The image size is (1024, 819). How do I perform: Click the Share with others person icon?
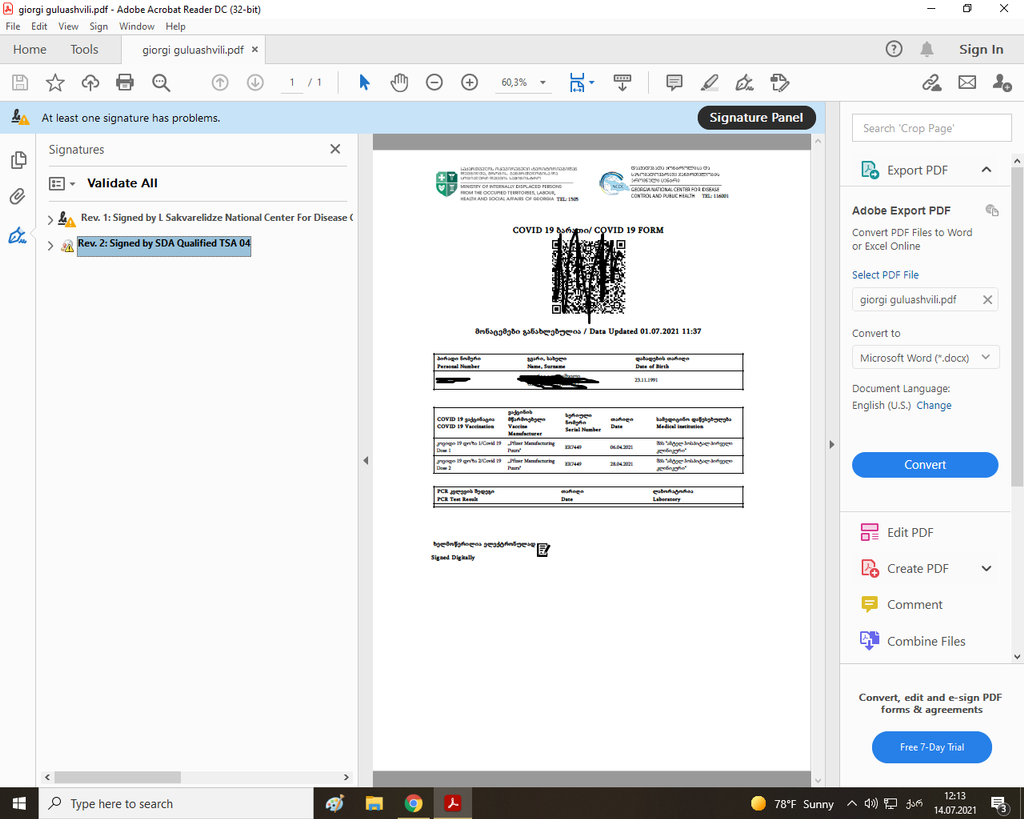[1002, 82]
